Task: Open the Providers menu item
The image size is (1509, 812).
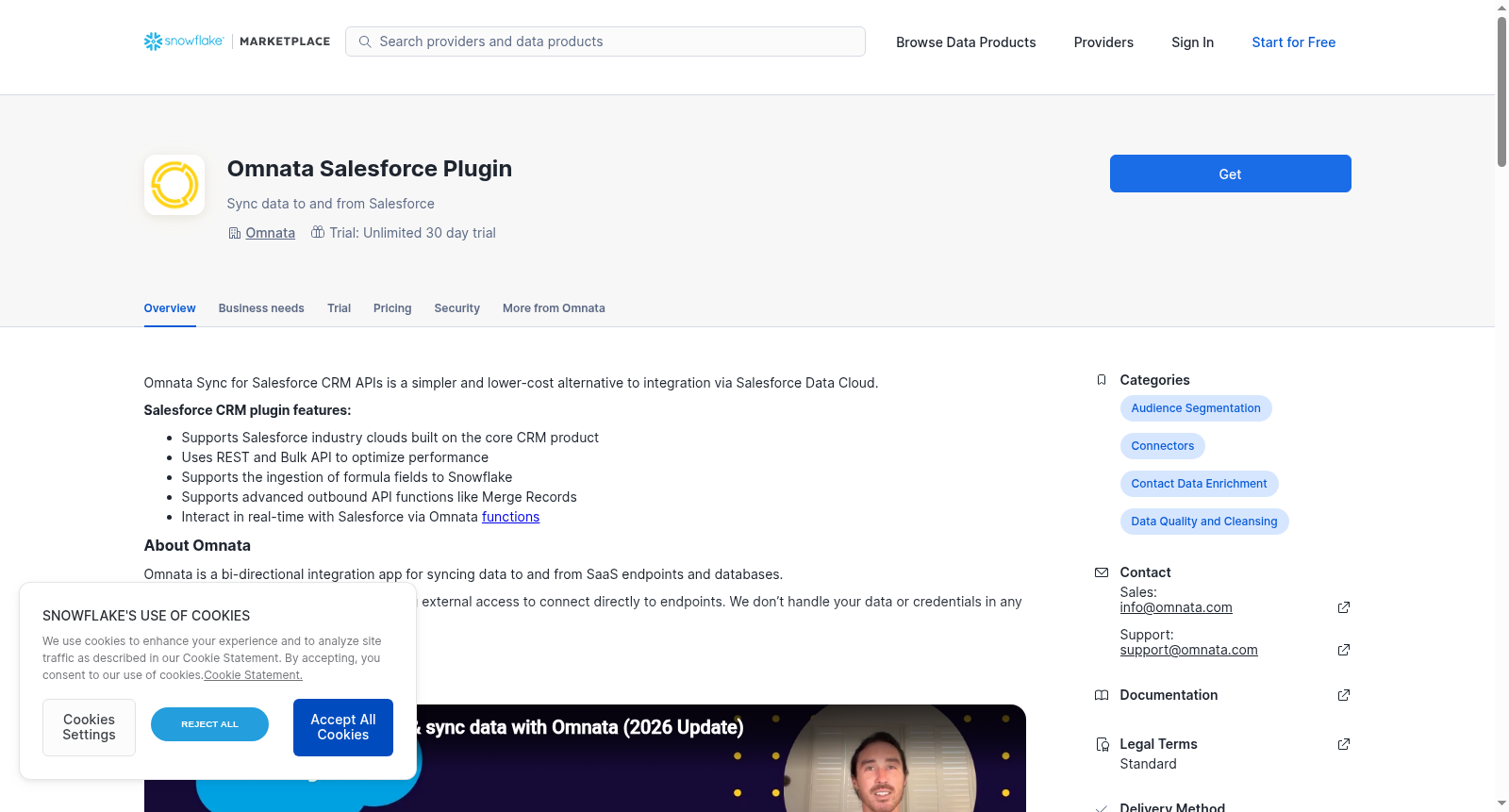Action: tap(1103, 42)
